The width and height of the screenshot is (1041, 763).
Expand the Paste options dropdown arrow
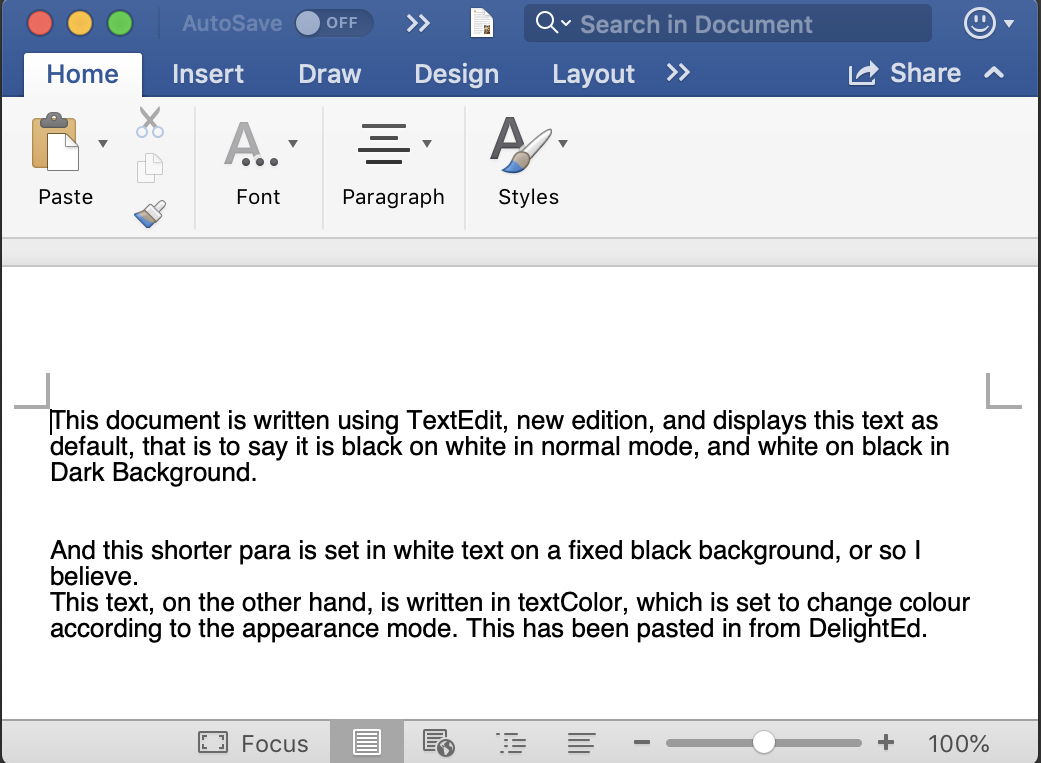103,144
